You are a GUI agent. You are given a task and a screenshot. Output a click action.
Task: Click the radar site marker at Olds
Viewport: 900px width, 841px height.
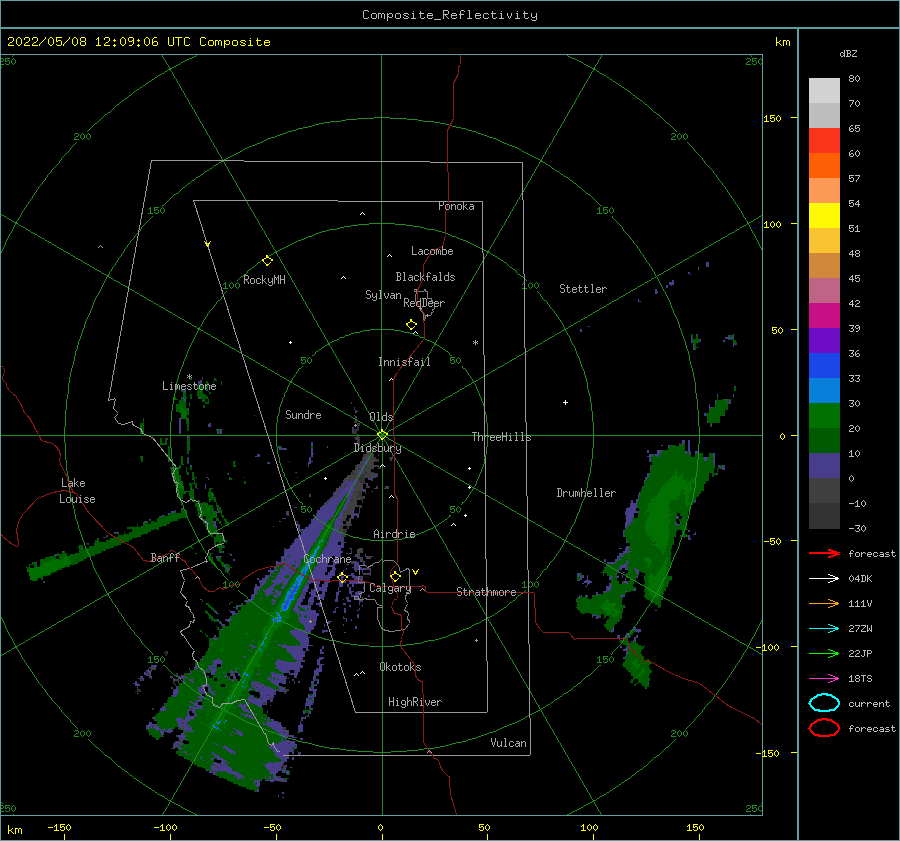coord(382,435)
